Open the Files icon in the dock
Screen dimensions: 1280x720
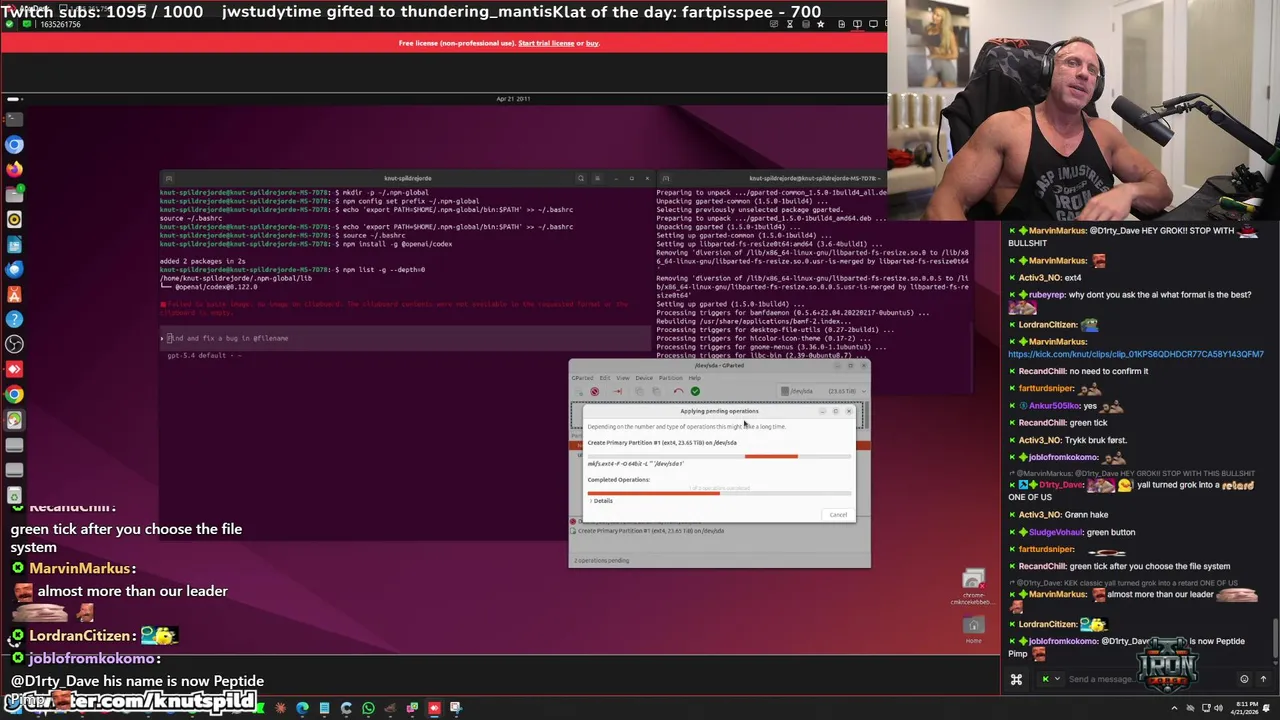click(x=14, y=194)
